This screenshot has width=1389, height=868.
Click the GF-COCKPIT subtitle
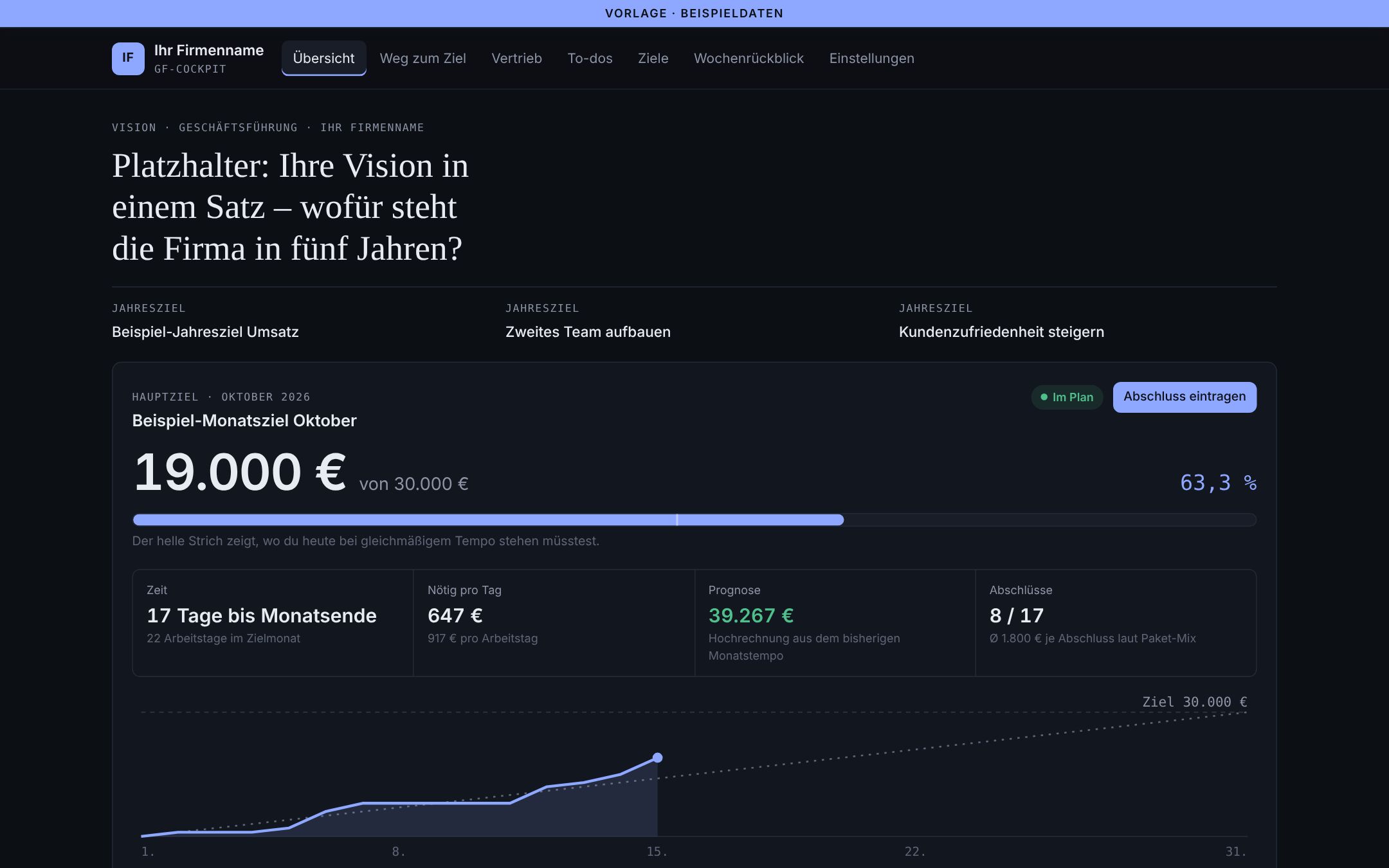[x=190, y=69]
